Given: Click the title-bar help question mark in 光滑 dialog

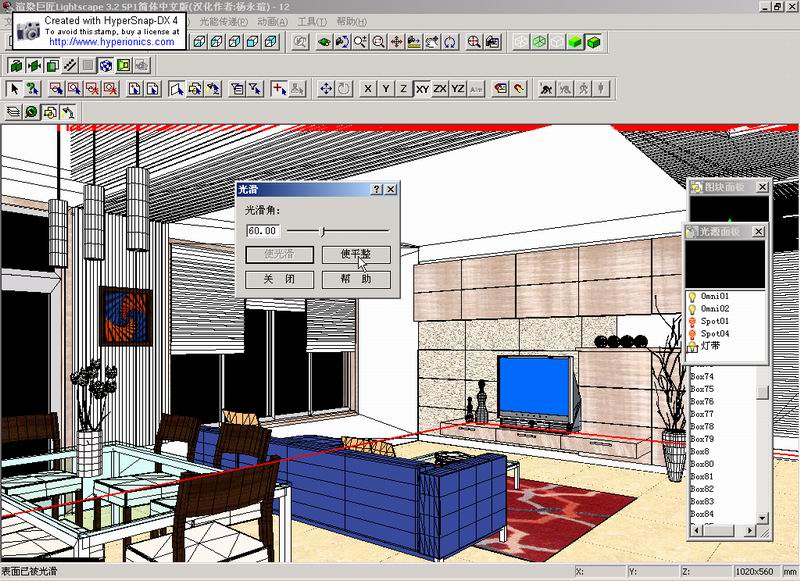Looking at the screenshot, I should pyautogui.click(x=377, y=189).
